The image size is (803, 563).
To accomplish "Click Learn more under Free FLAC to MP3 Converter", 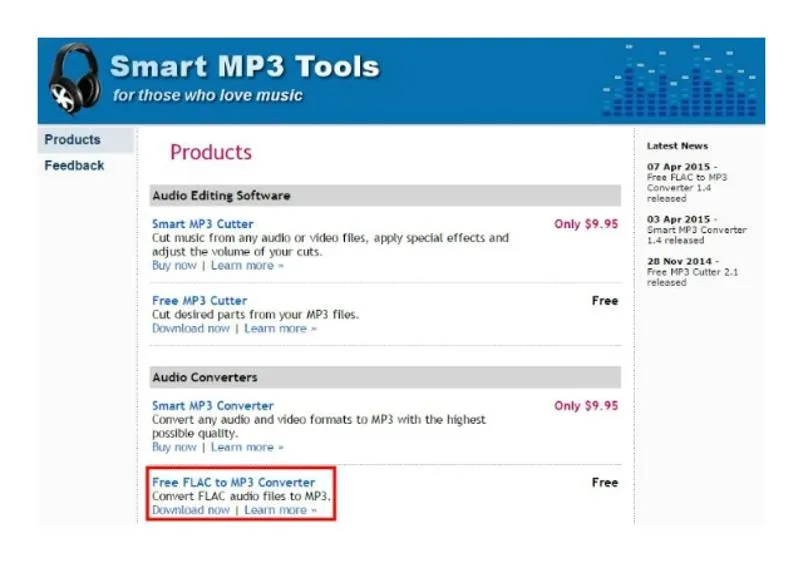I will click(280, 510).
